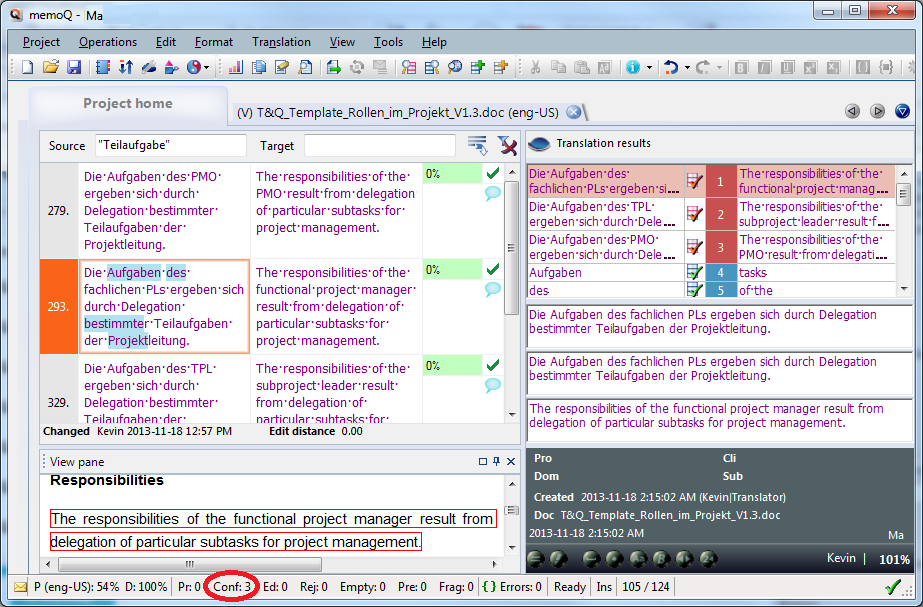Switch to the Project home tab

tap(128, 103)
